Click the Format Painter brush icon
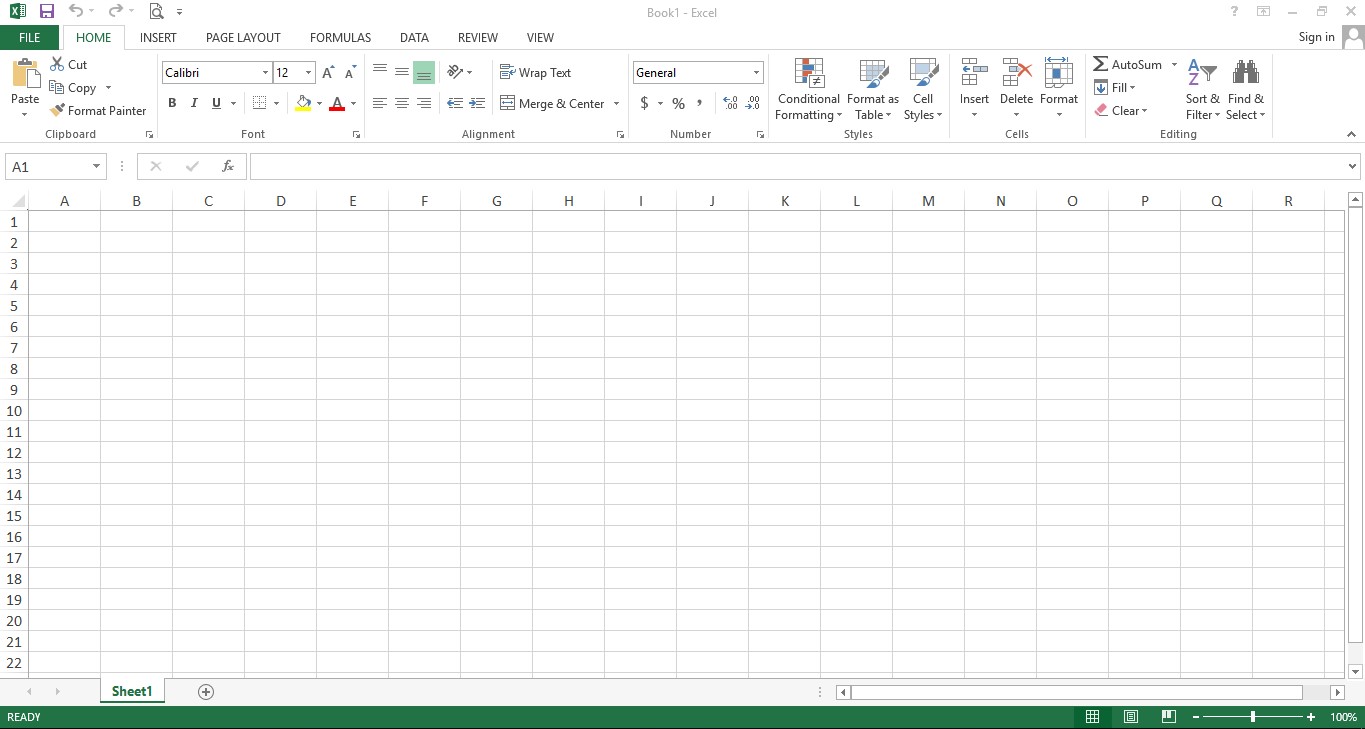The width and height of the screenshot is (1365, 729). click(57, 111)
